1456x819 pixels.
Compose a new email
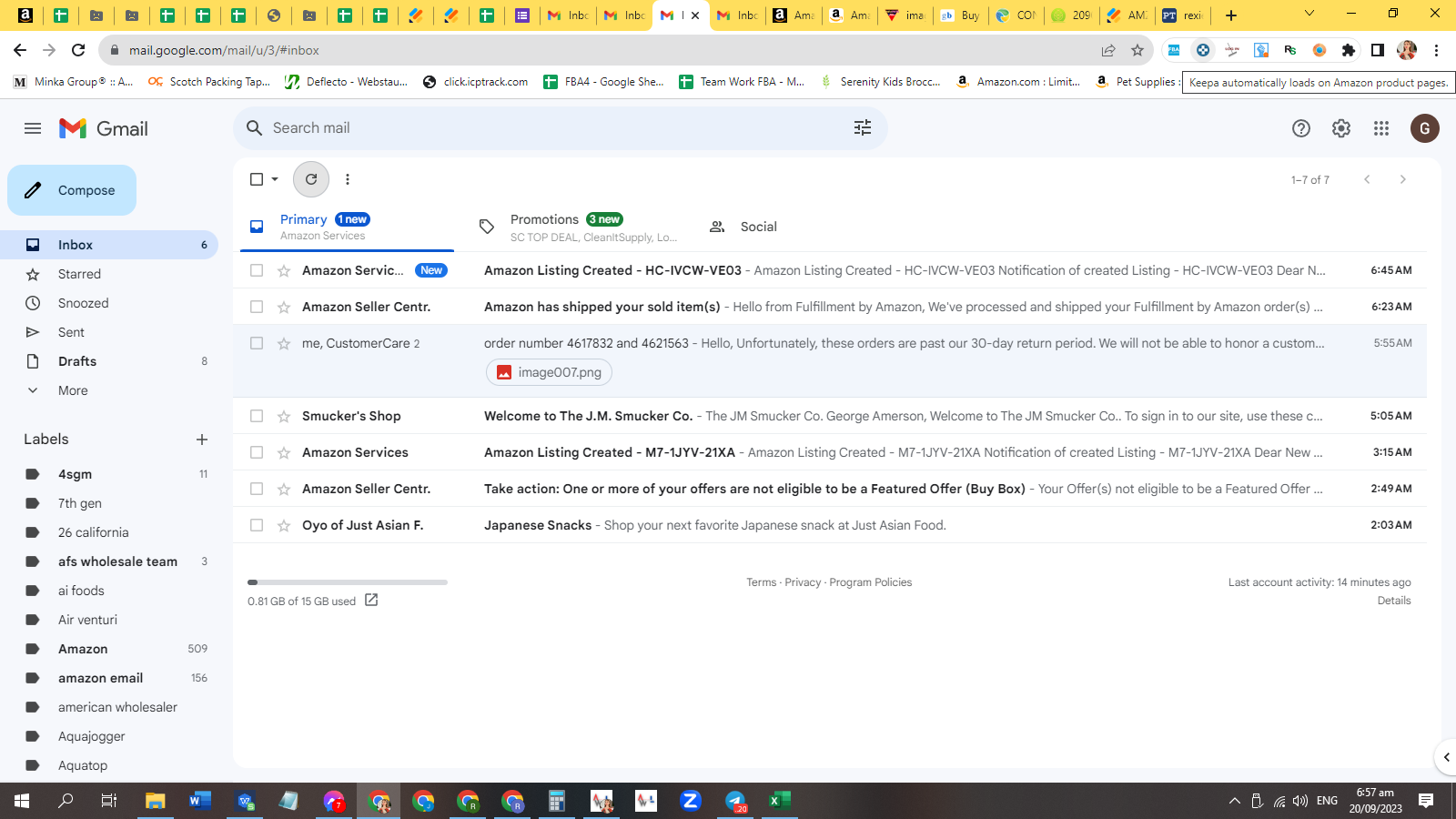coord(72,190)
